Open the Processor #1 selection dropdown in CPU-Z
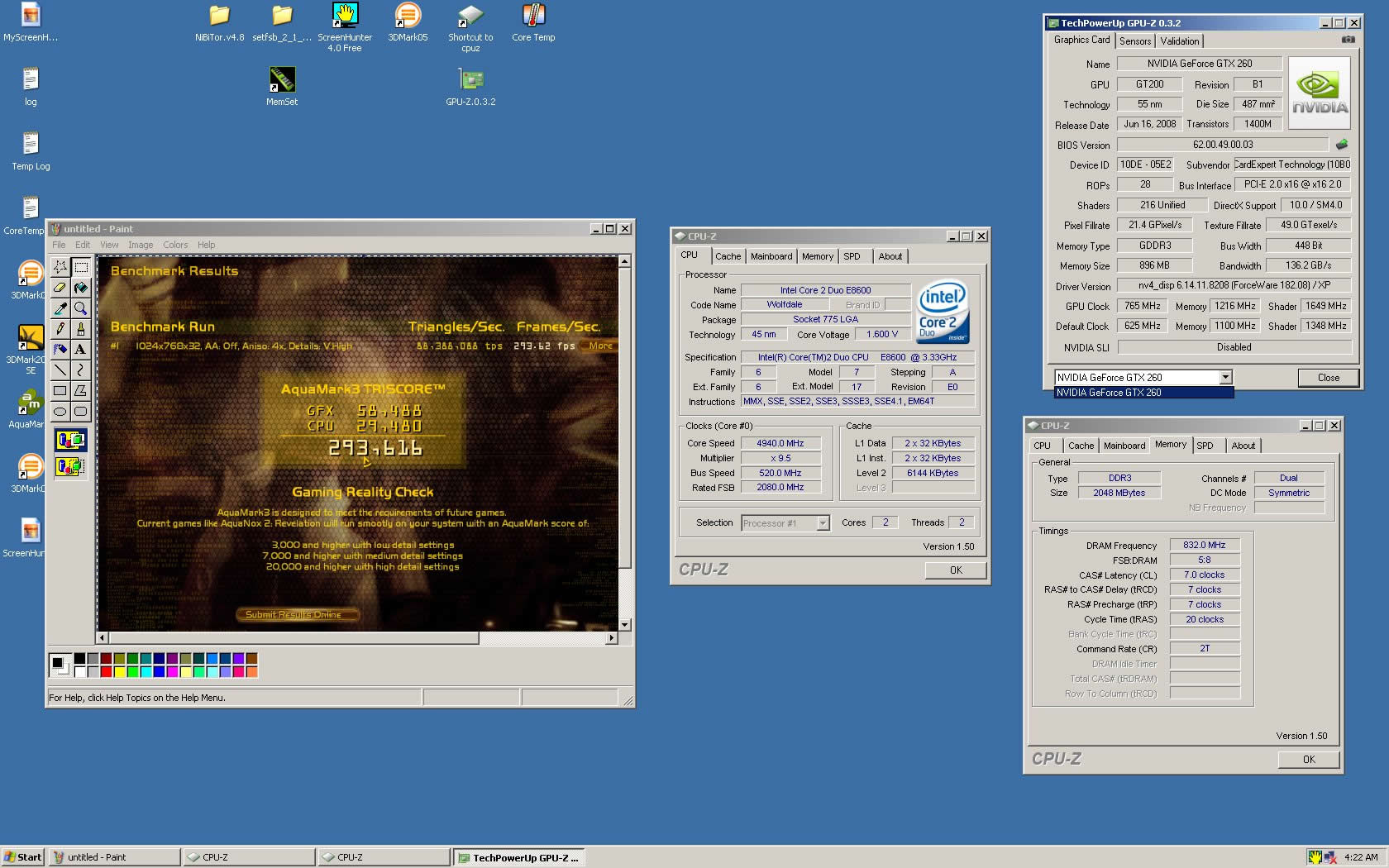Screen dimensions: 1389x868 [823, 523]
